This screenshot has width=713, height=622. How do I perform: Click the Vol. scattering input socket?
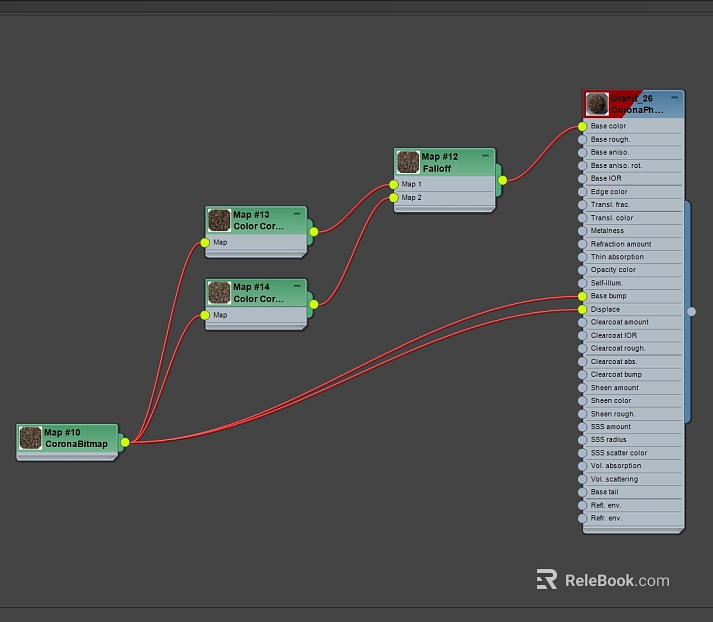(x=582, y=479)
